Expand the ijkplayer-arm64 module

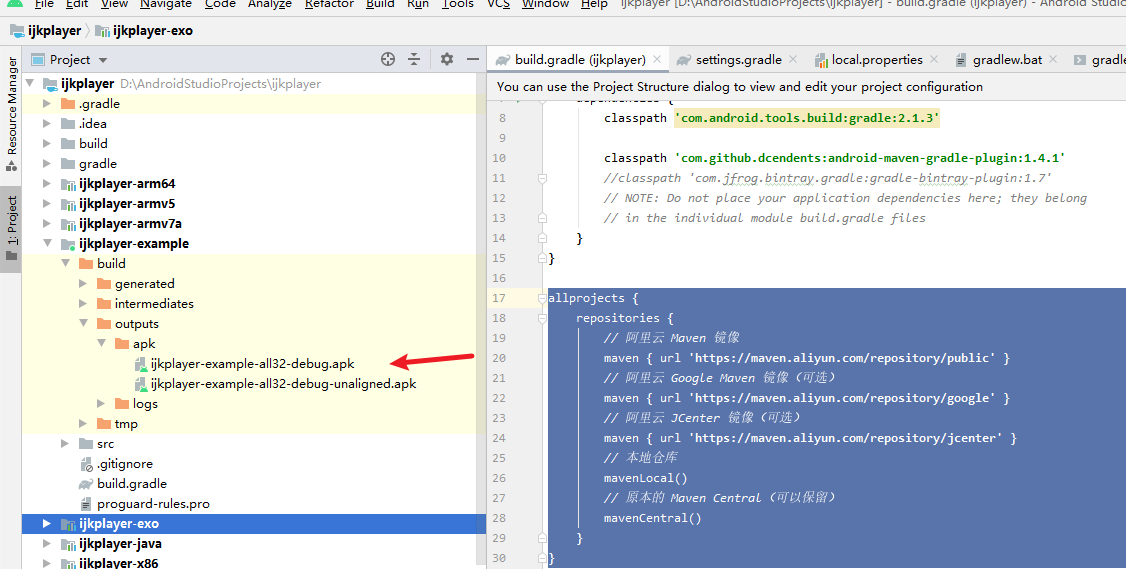47,184
